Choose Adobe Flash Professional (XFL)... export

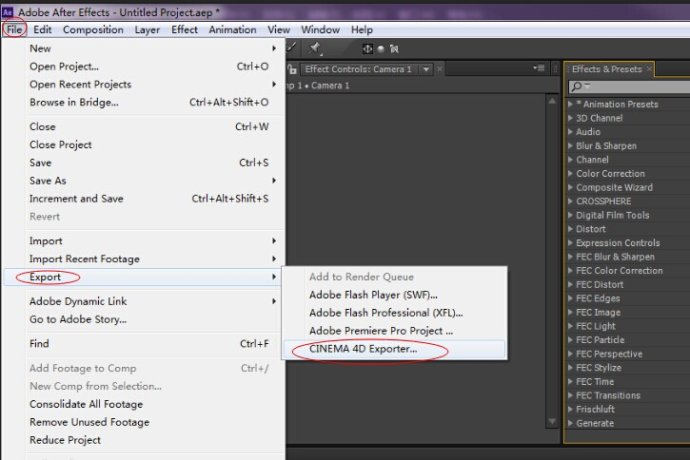[x=395, y=313]
